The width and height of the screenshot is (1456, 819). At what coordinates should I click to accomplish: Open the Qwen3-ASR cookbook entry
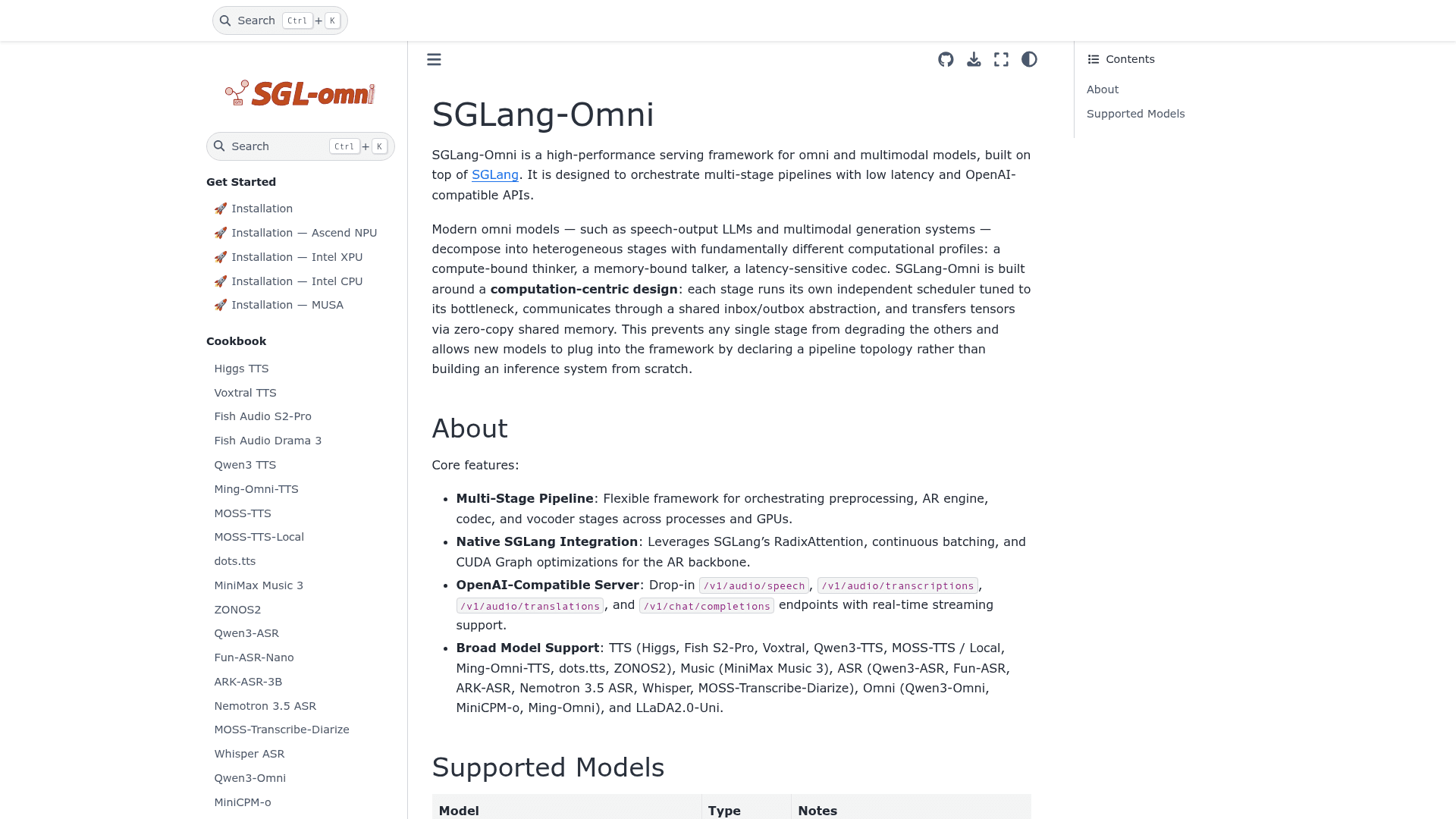click(246, 633)
